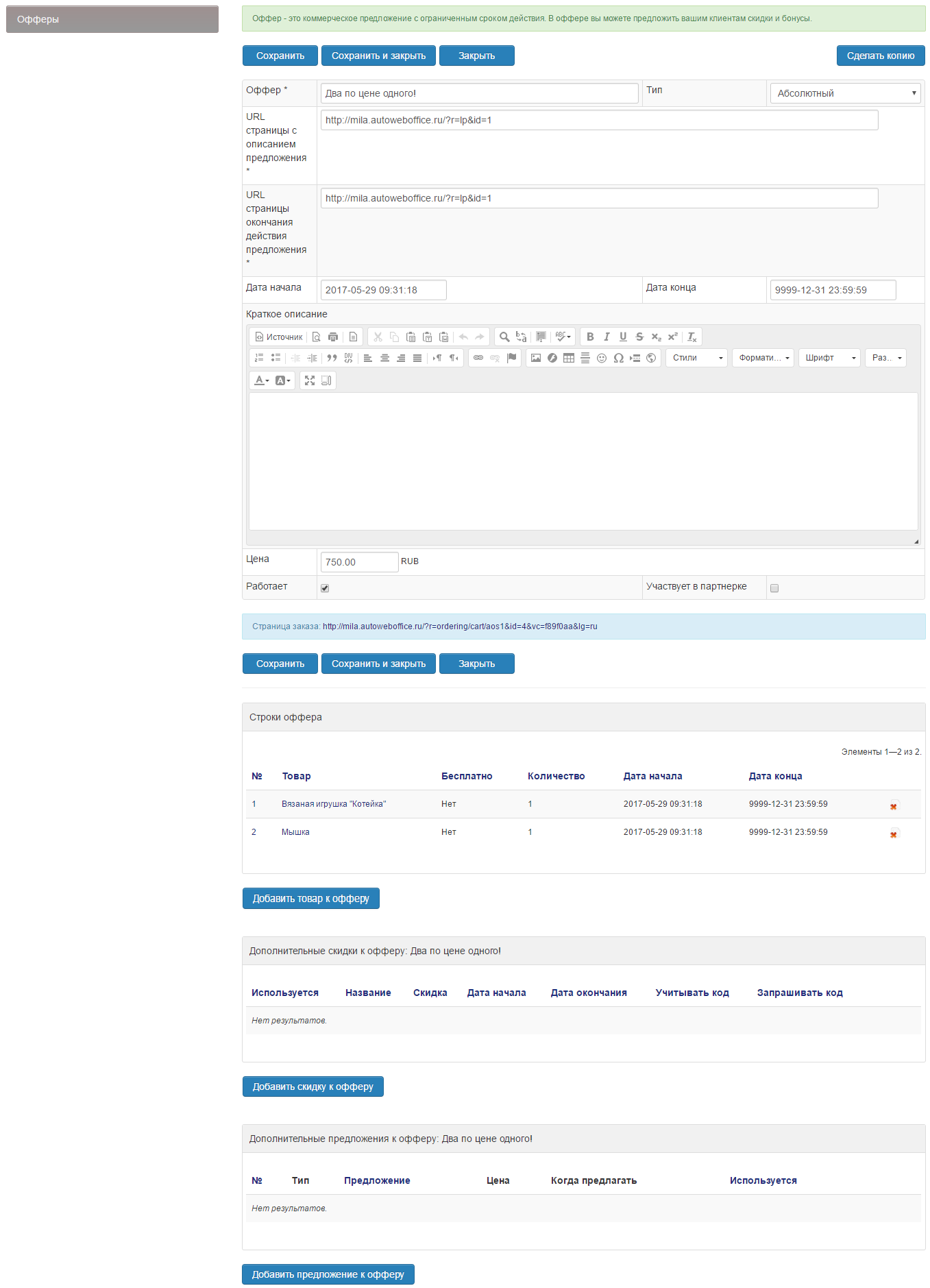The width and height of the screenshot is (930, 1288).
Task: Open the "Тип" dropdown (Абсолютный)
Action: tap(845, 93)
